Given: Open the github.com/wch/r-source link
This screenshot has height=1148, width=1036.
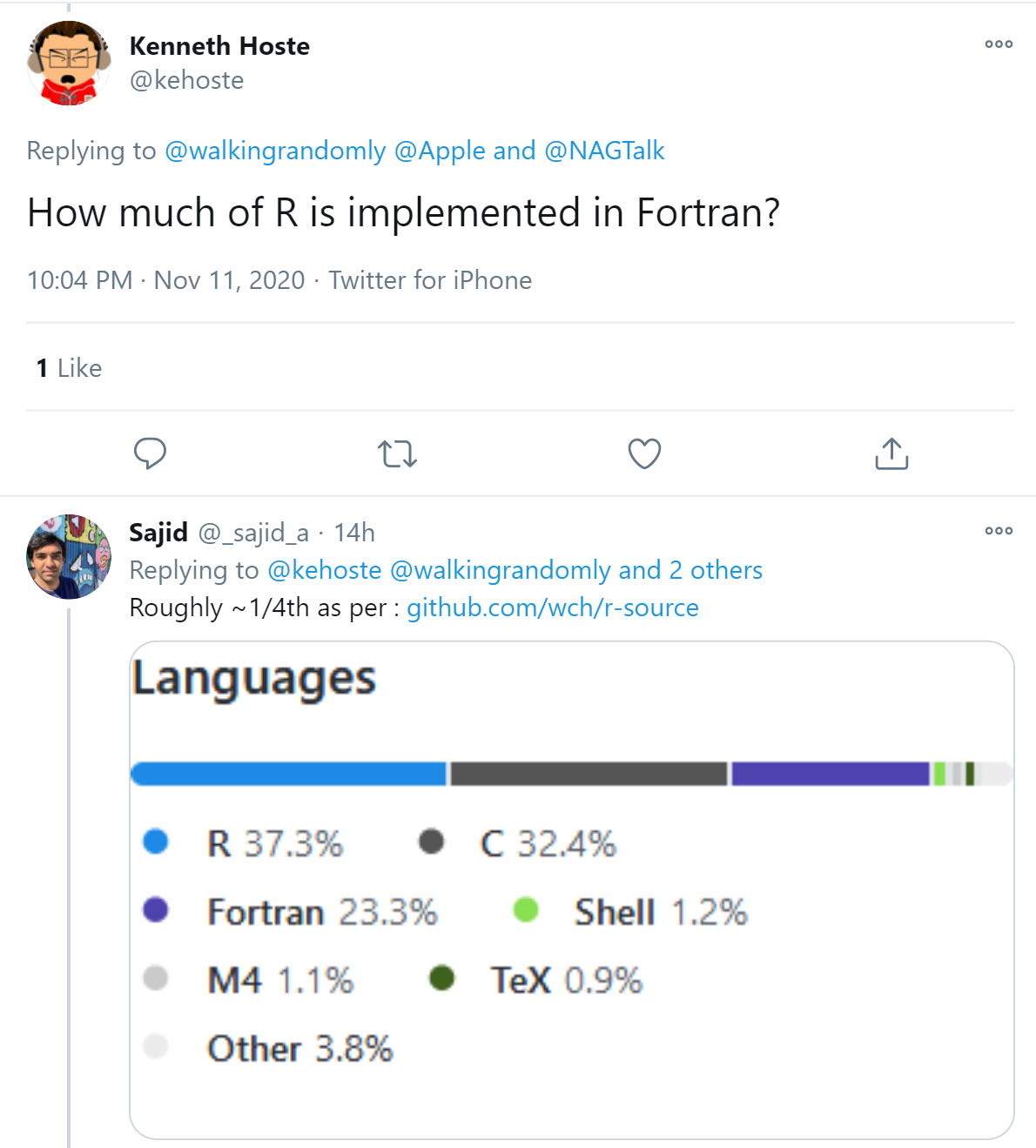Looking at the screenshot, I should (553, 608).
